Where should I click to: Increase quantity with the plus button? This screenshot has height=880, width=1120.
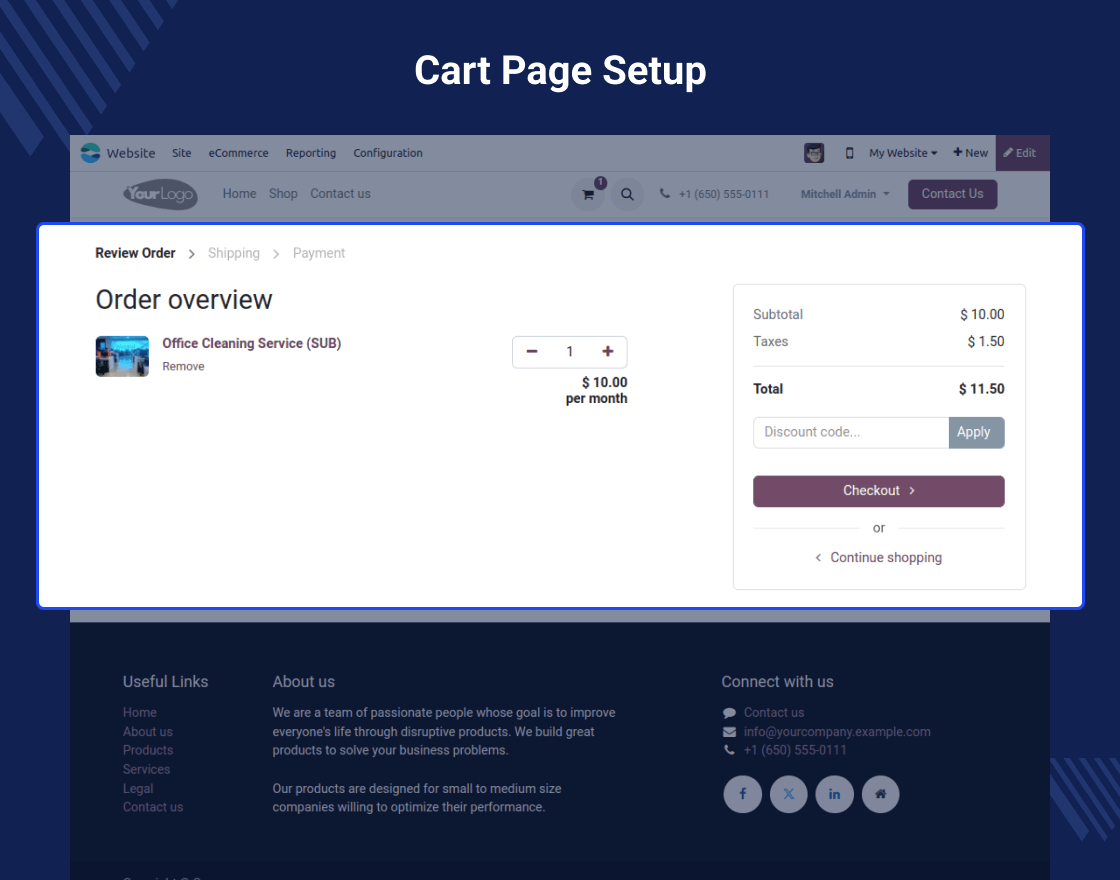pos(608,351)
